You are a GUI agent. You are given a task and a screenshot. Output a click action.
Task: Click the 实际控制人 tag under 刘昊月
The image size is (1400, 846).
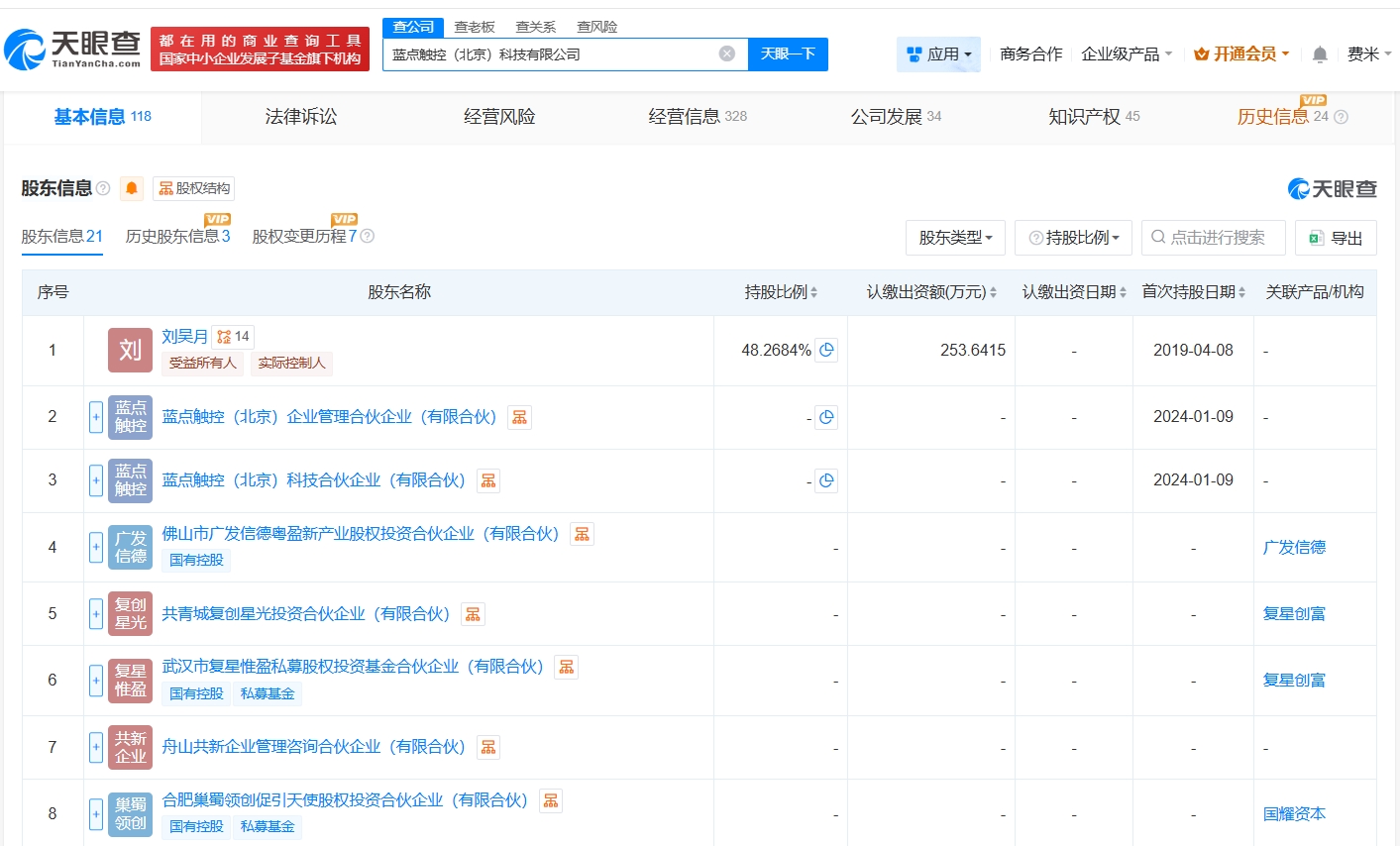tap(291, 363)
